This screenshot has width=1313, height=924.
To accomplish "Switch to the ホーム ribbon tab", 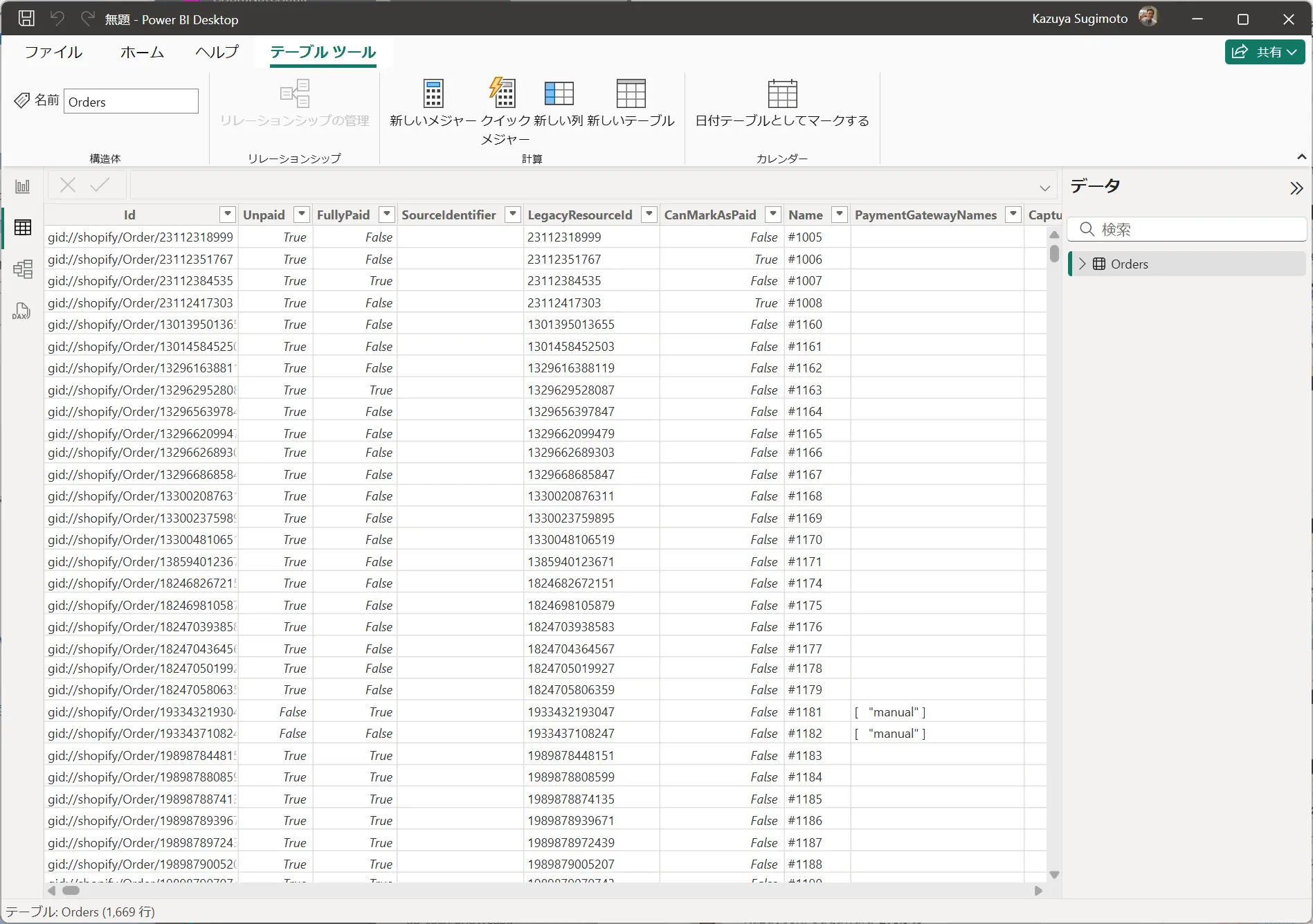I will (142, 52).
